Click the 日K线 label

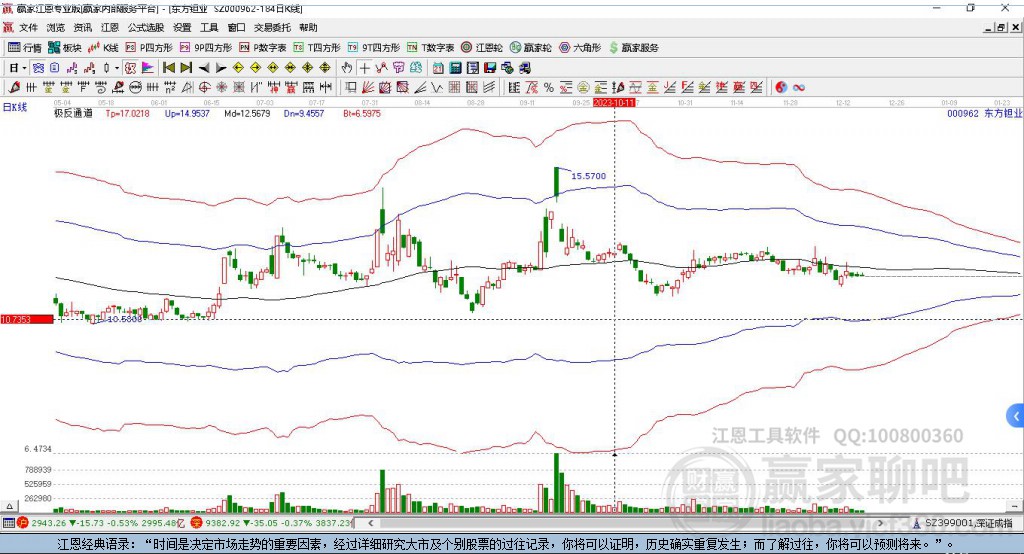pyautogui.click(x=14, y=108)
